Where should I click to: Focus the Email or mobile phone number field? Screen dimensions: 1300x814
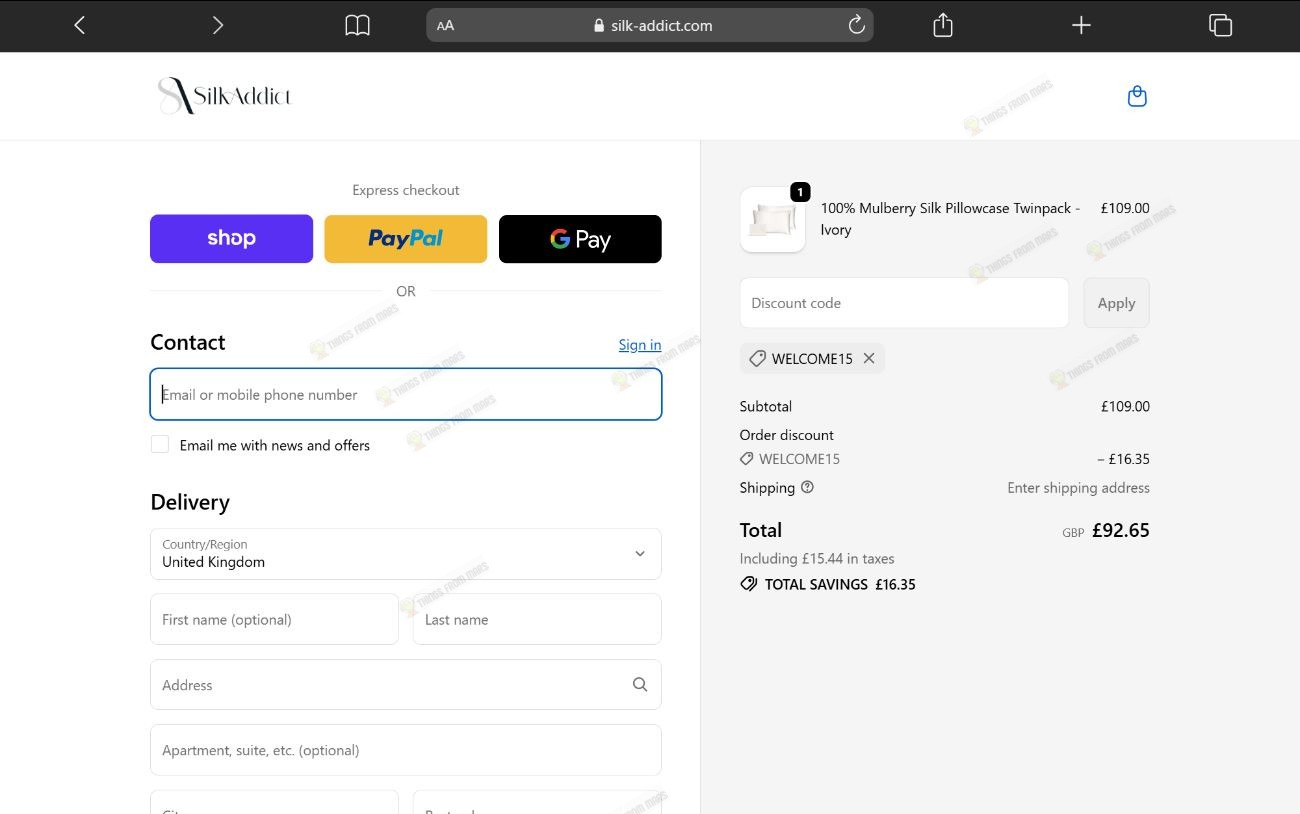(406, 394)
